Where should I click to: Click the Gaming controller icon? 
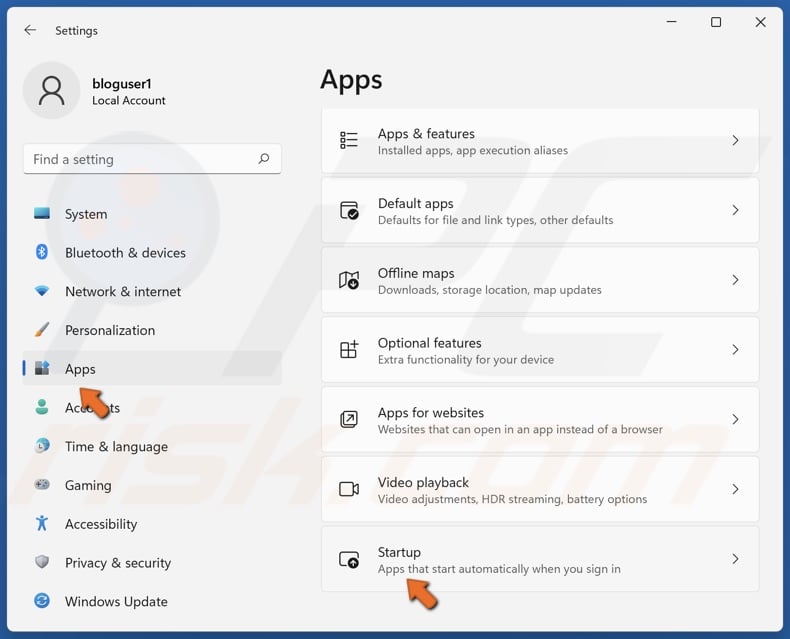coord(42,484)
